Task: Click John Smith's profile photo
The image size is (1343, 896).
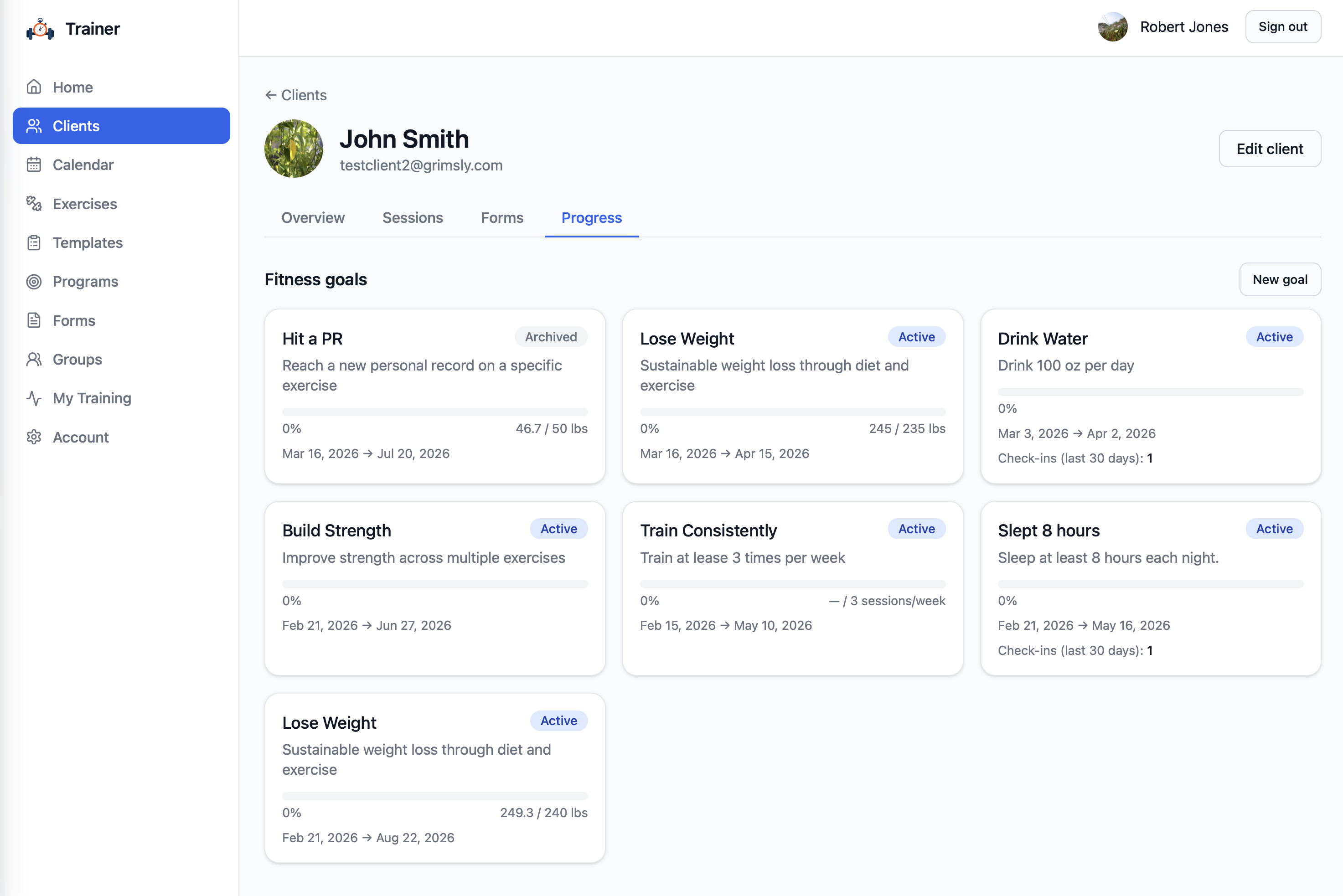Action: pyautogui.click(x=294, y=149)
